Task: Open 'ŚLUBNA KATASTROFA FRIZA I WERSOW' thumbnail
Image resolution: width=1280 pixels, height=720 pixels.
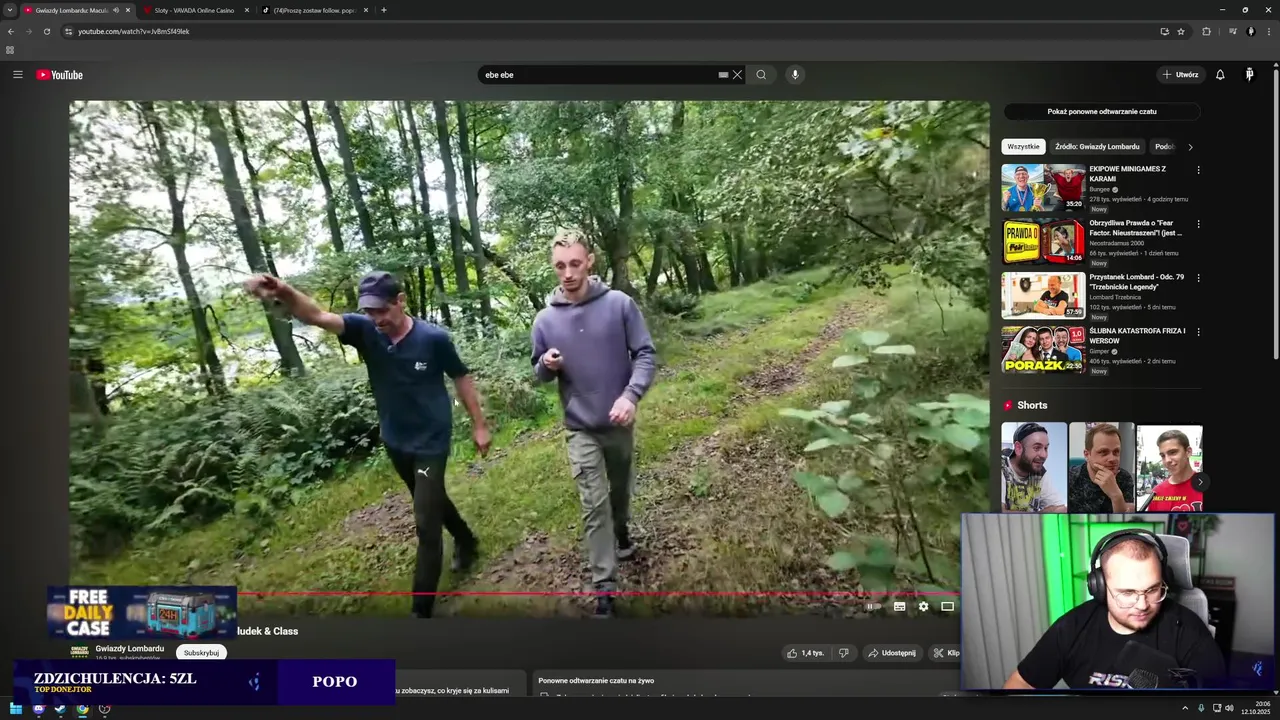Action: pyautogui.click(x=1043, y=349)
